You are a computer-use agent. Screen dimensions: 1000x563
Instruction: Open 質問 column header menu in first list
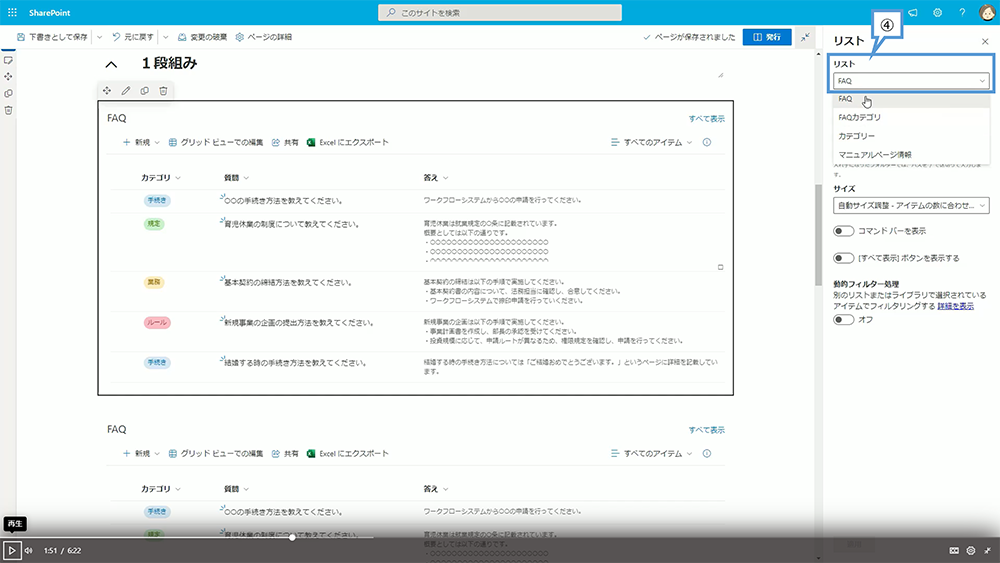point(236,178)
